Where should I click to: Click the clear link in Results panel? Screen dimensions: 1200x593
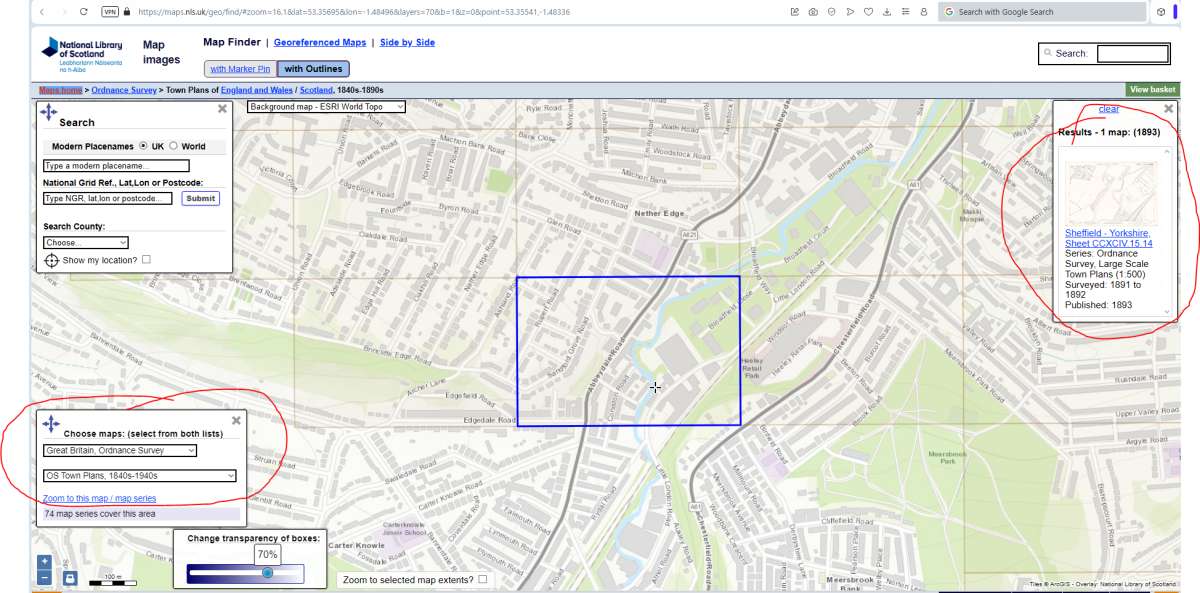1109,109
